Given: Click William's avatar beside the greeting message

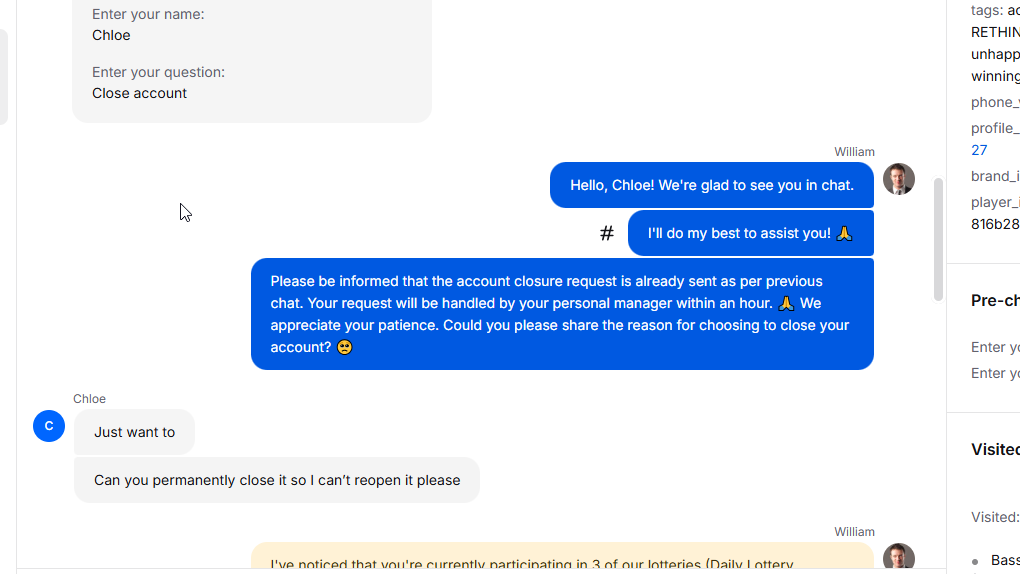Looking at the screenshot, I should 898,179.
